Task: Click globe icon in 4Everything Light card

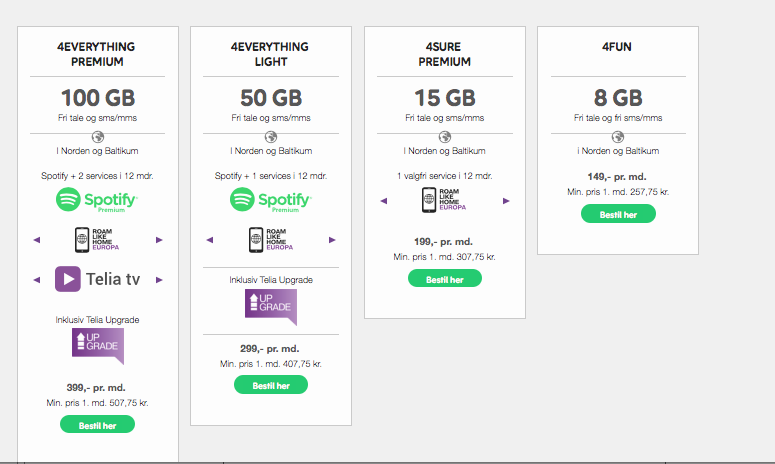Action: tap(271, 137)
